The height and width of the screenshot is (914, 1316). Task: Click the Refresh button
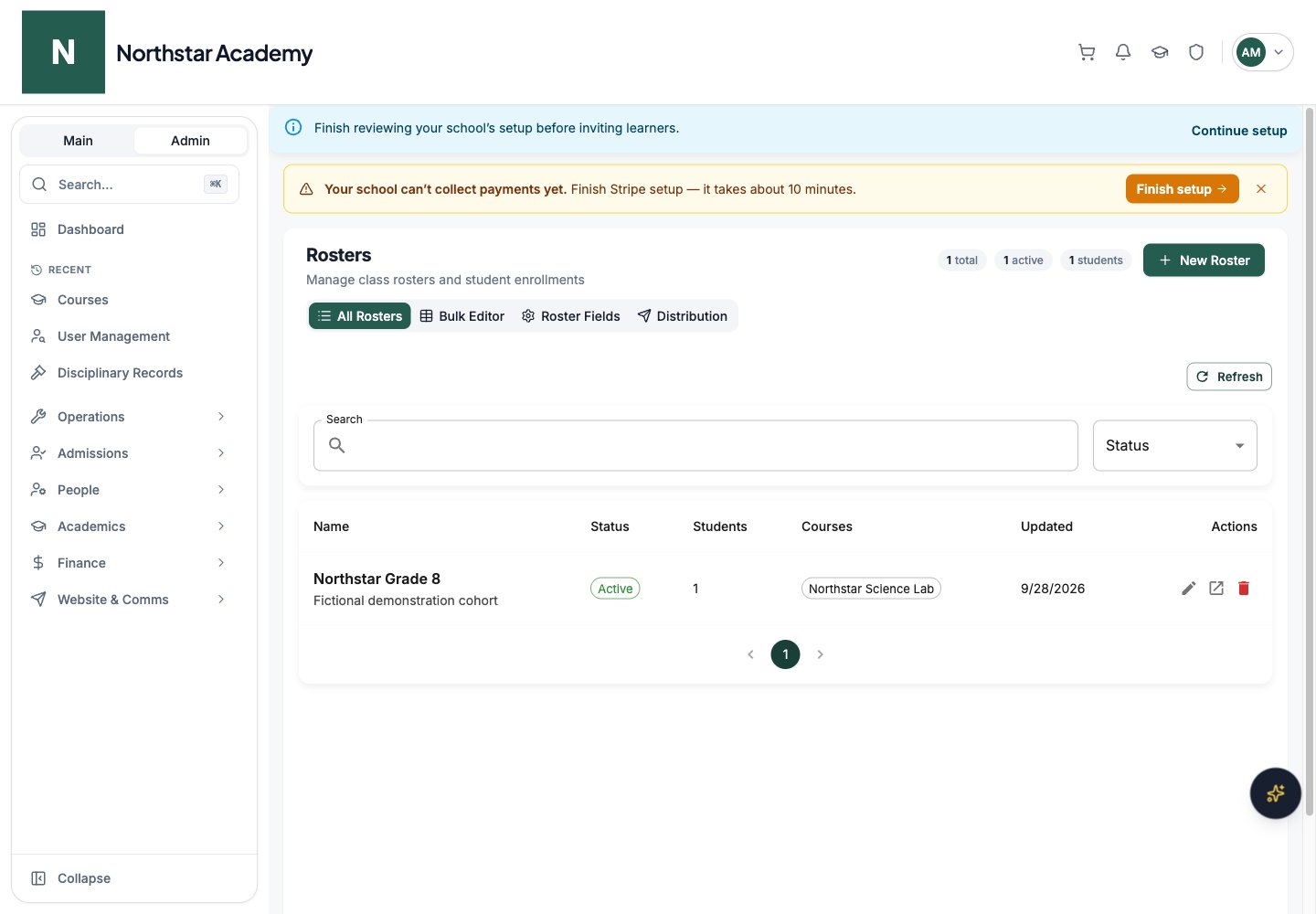click(x=1229, y=377)
